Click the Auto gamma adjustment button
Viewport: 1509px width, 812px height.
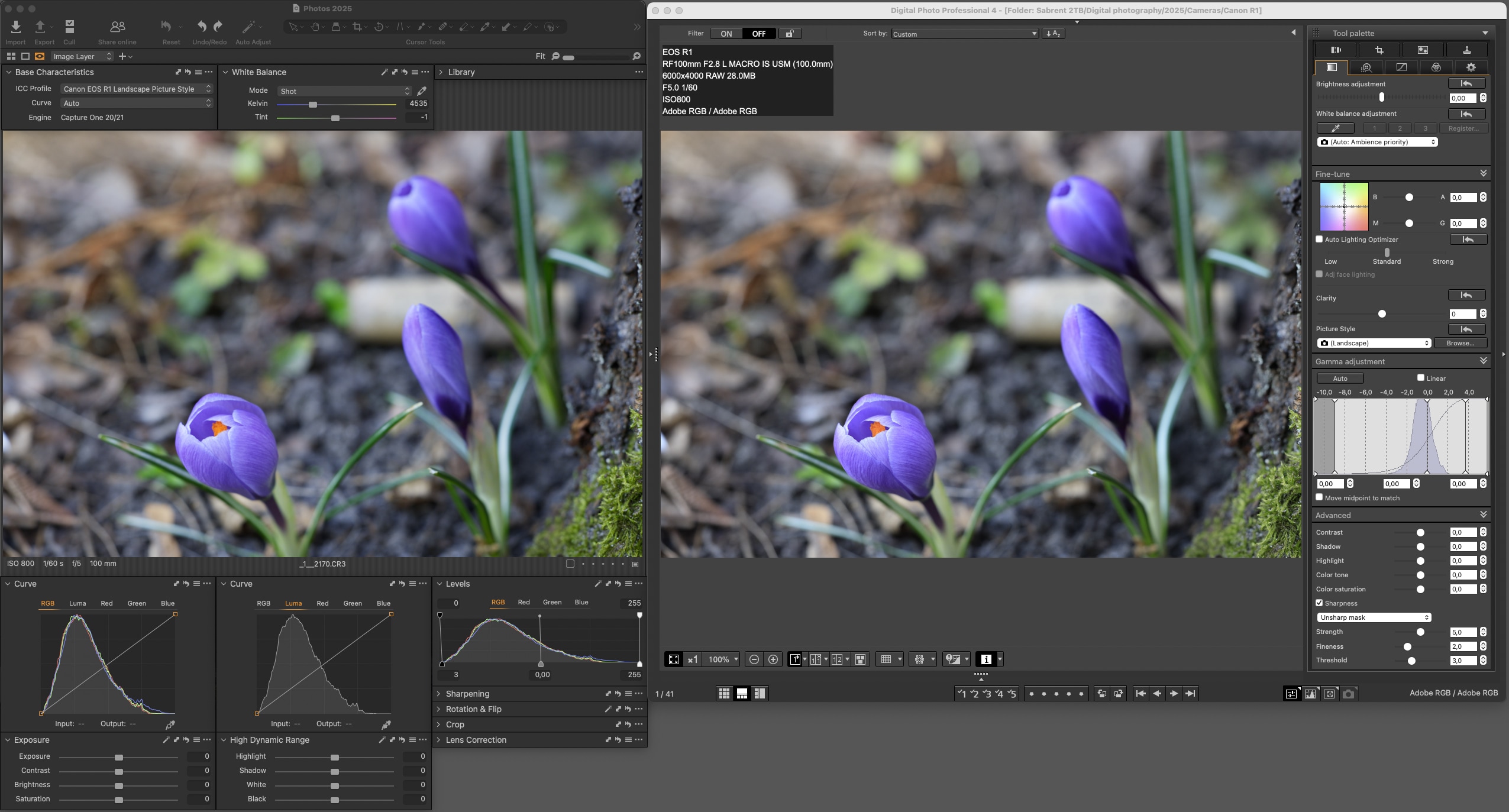click(x=1340, y=378)
